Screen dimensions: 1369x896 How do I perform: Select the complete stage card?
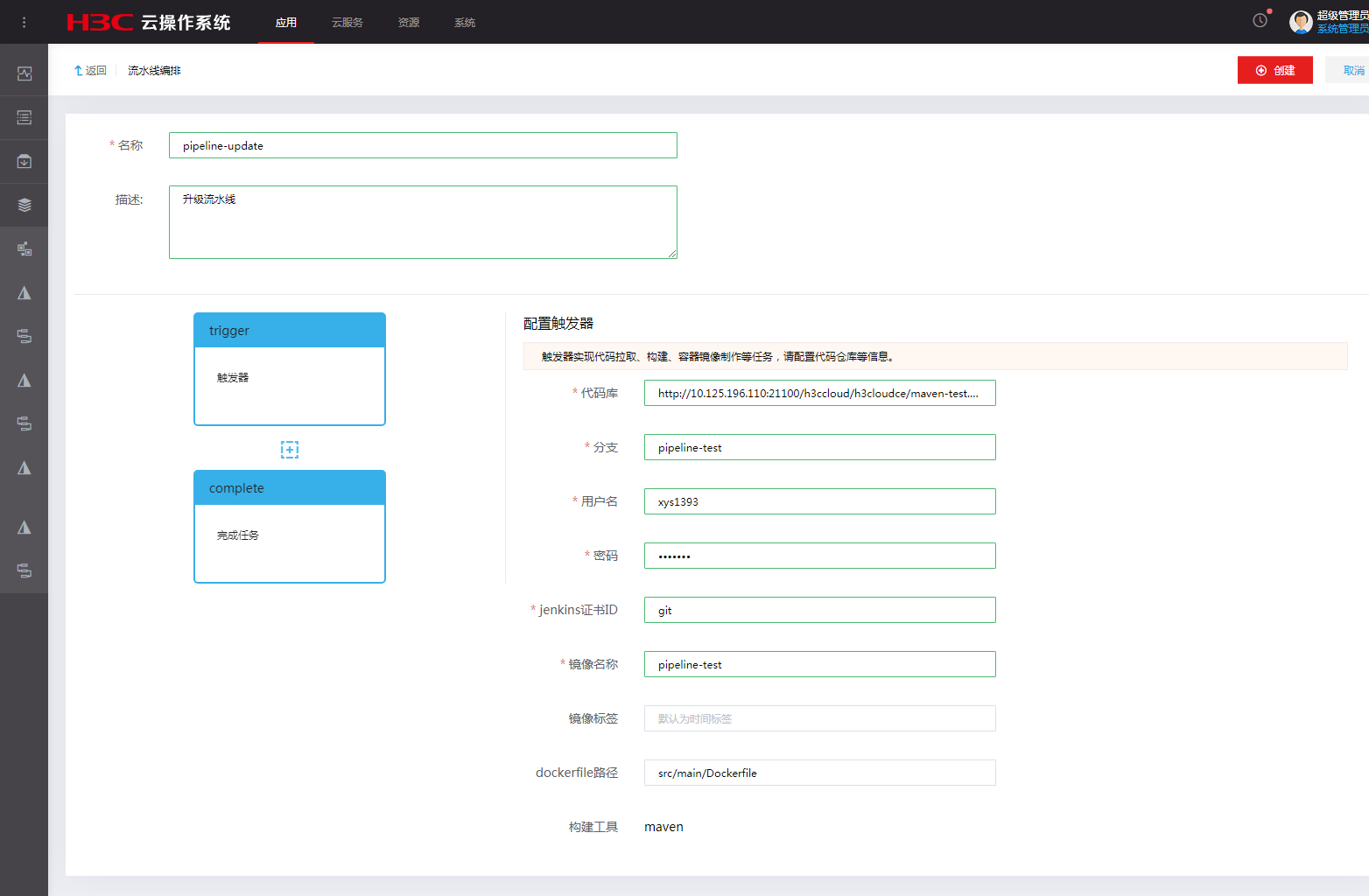pos(290,527)
